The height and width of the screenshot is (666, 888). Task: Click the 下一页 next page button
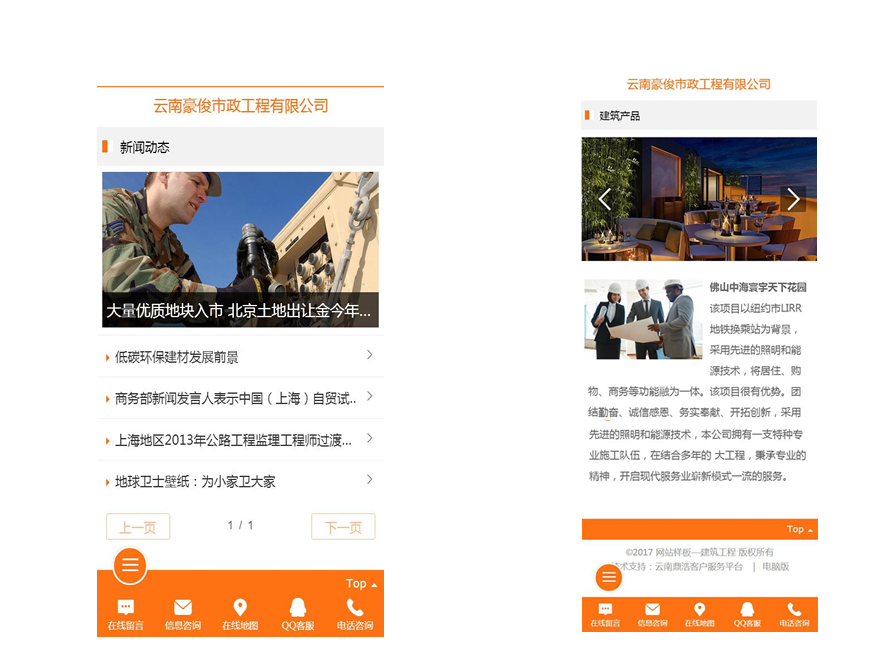coord(343,527)
